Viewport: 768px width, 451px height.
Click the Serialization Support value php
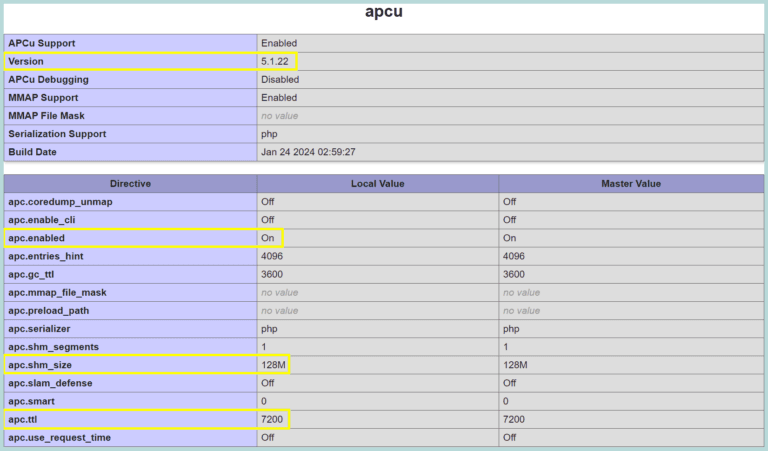pyautogui.click(x=269, y=134)
